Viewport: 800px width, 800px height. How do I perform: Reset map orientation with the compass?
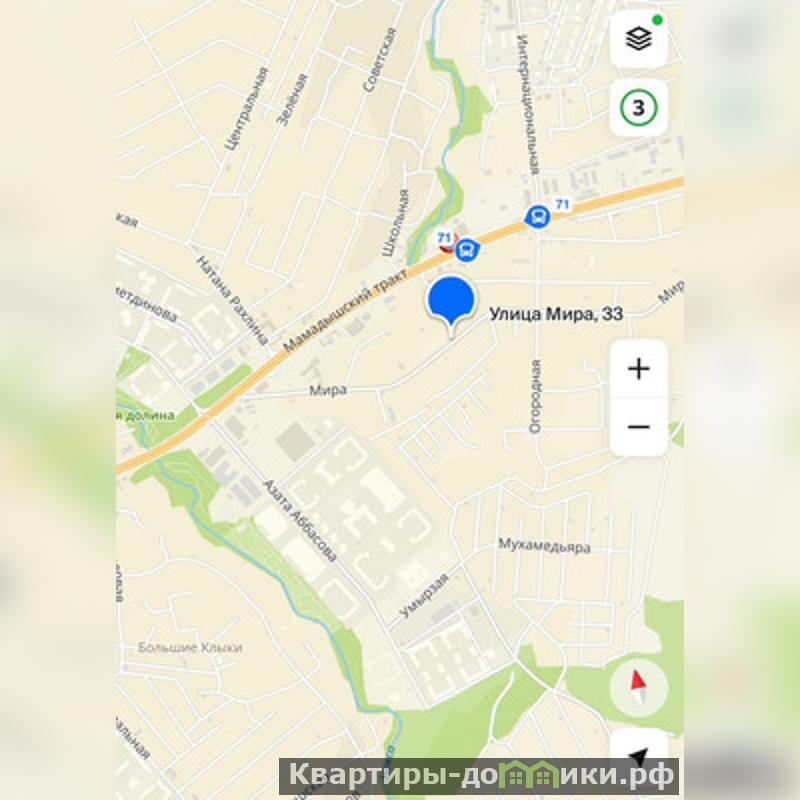(638, 687)
